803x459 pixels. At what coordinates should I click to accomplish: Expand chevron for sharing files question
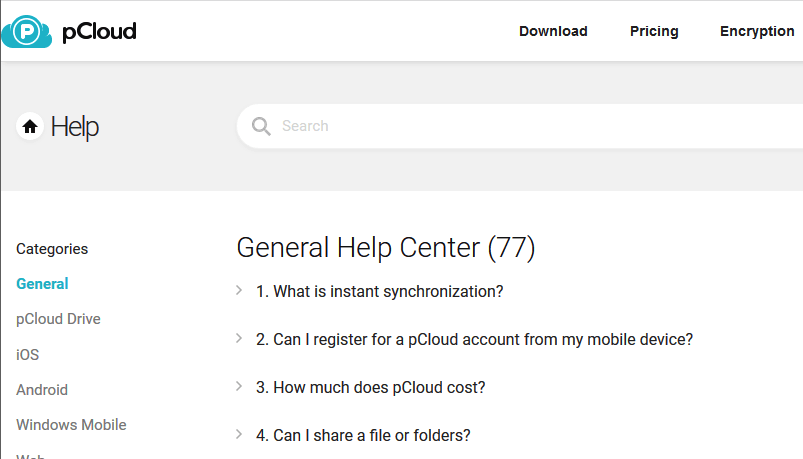[239, 434]
